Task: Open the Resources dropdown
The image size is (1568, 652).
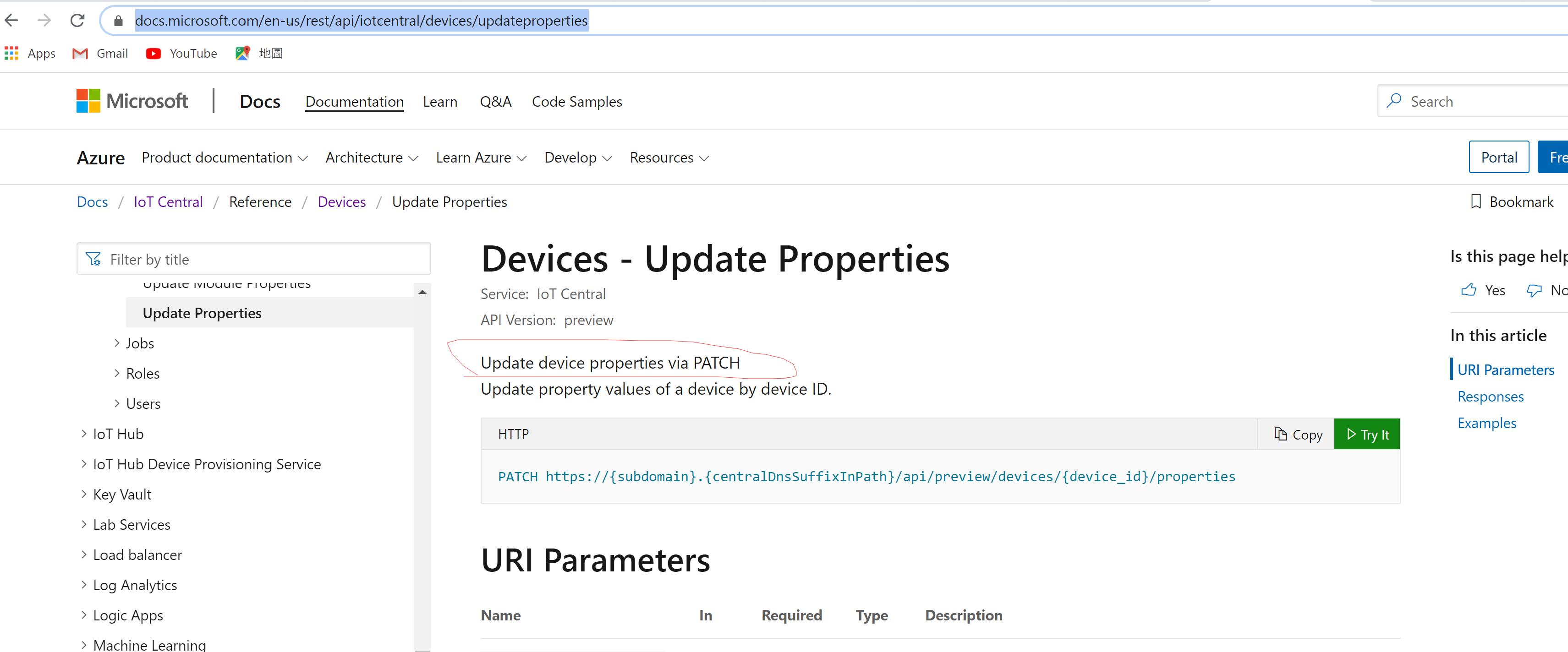Action: pyautogui.click(x=669, y=158)
